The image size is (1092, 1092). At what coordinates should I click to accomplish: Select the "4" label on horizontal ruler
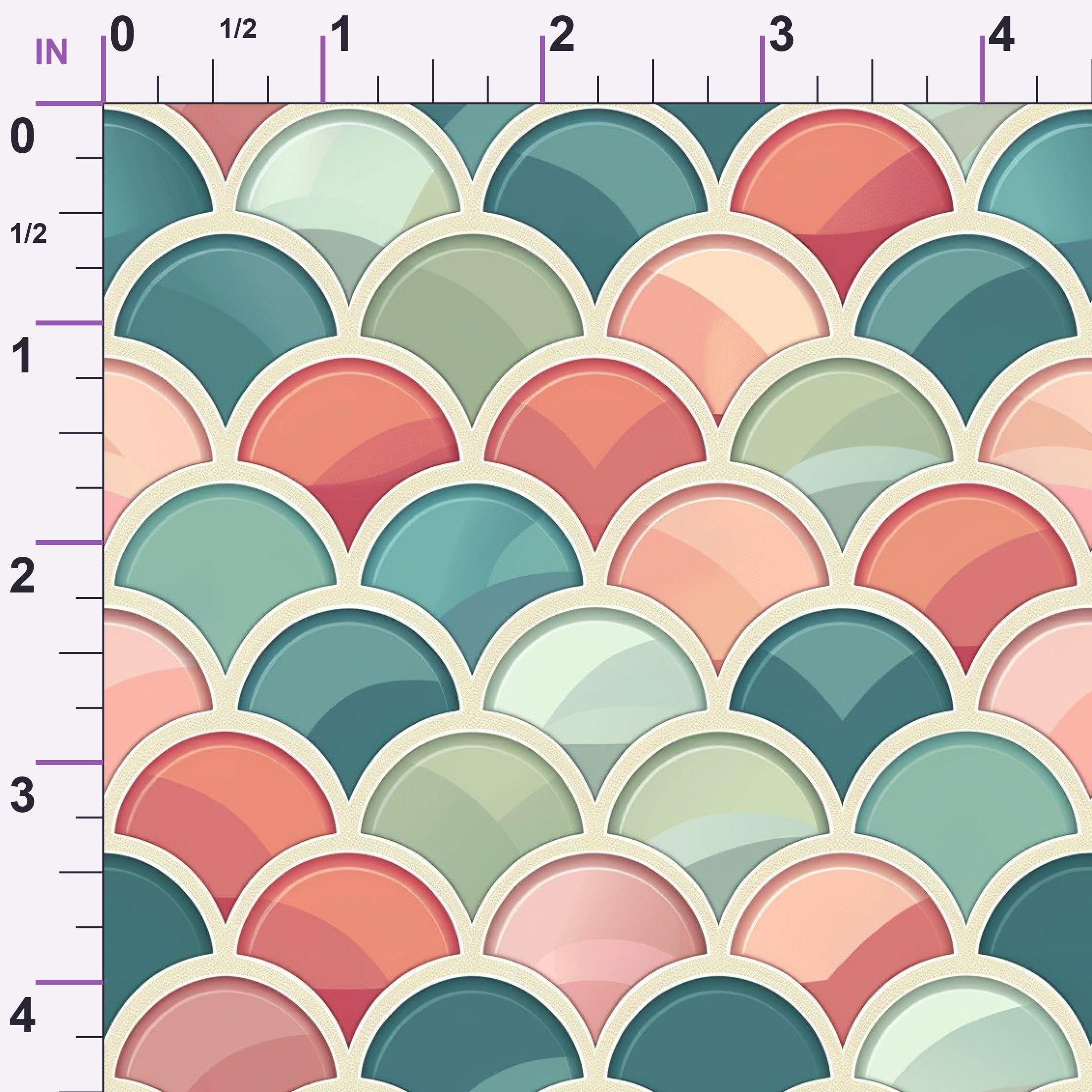pyautogui.click(x=1001, y=35)
